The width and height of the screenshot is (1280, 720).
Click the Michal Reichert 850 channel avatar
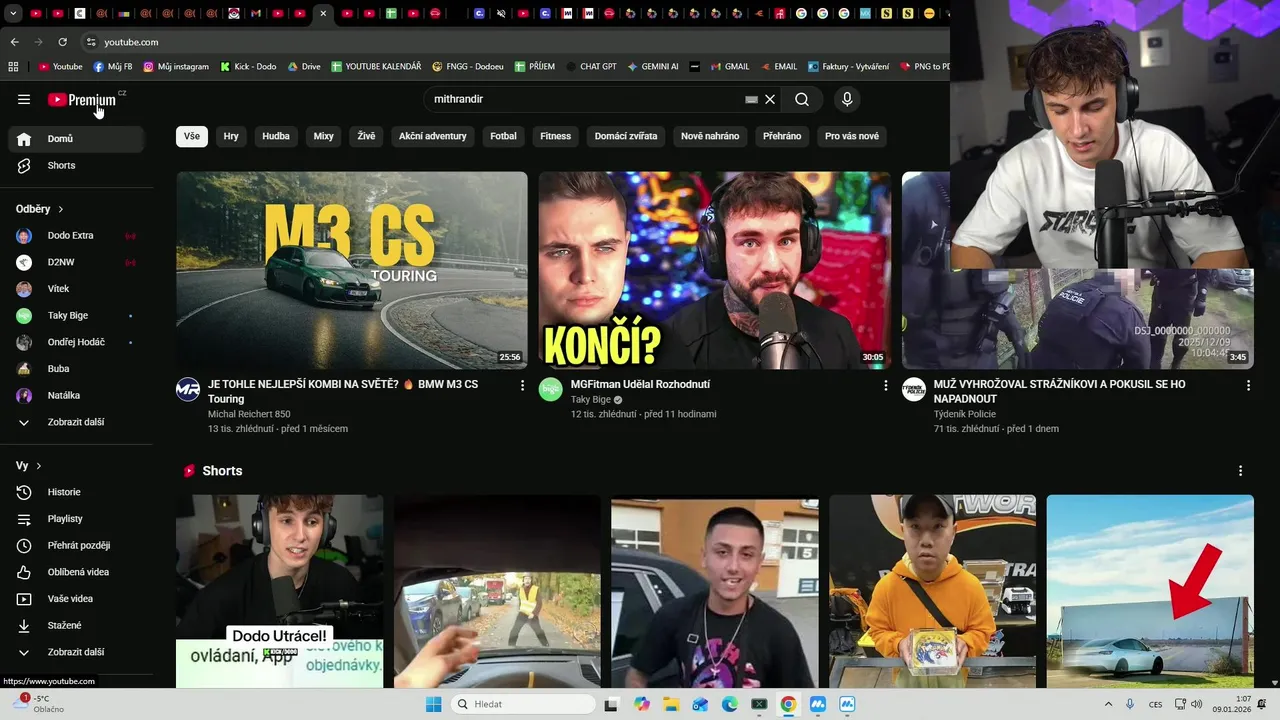[x=188, y=390]
